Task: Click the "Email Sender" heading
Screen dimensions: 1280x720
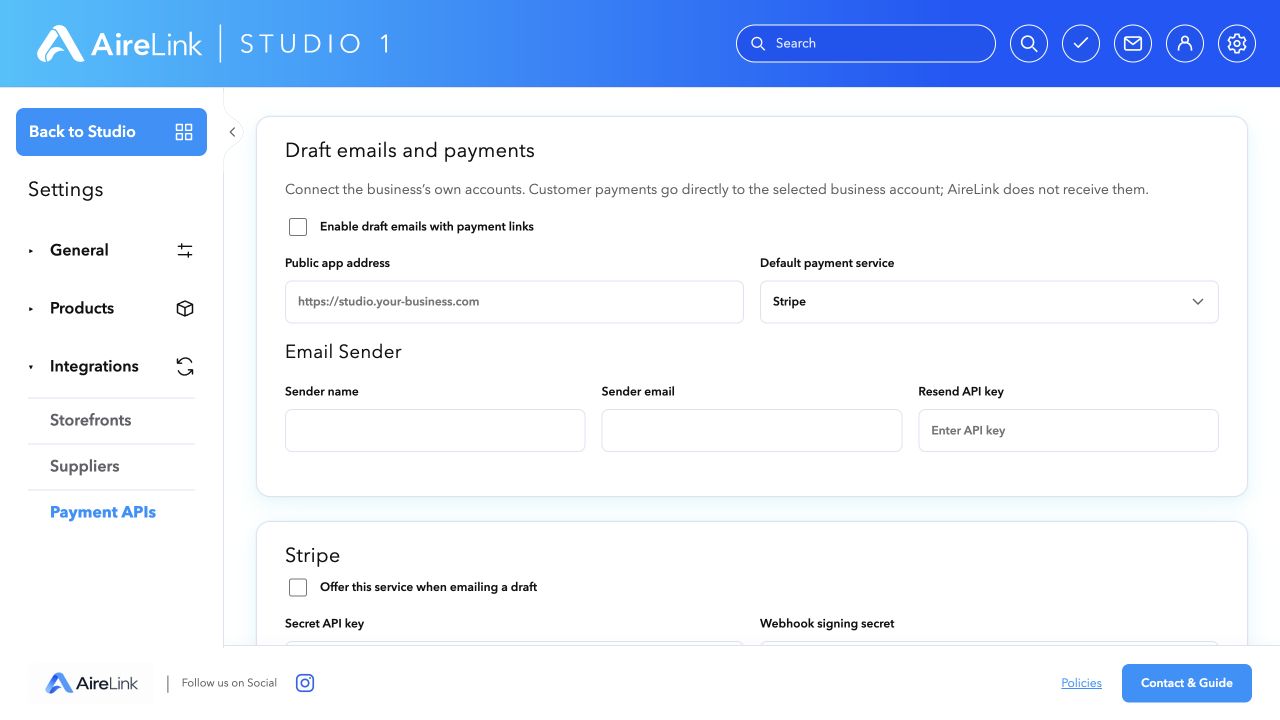Action: coord(343,352)
